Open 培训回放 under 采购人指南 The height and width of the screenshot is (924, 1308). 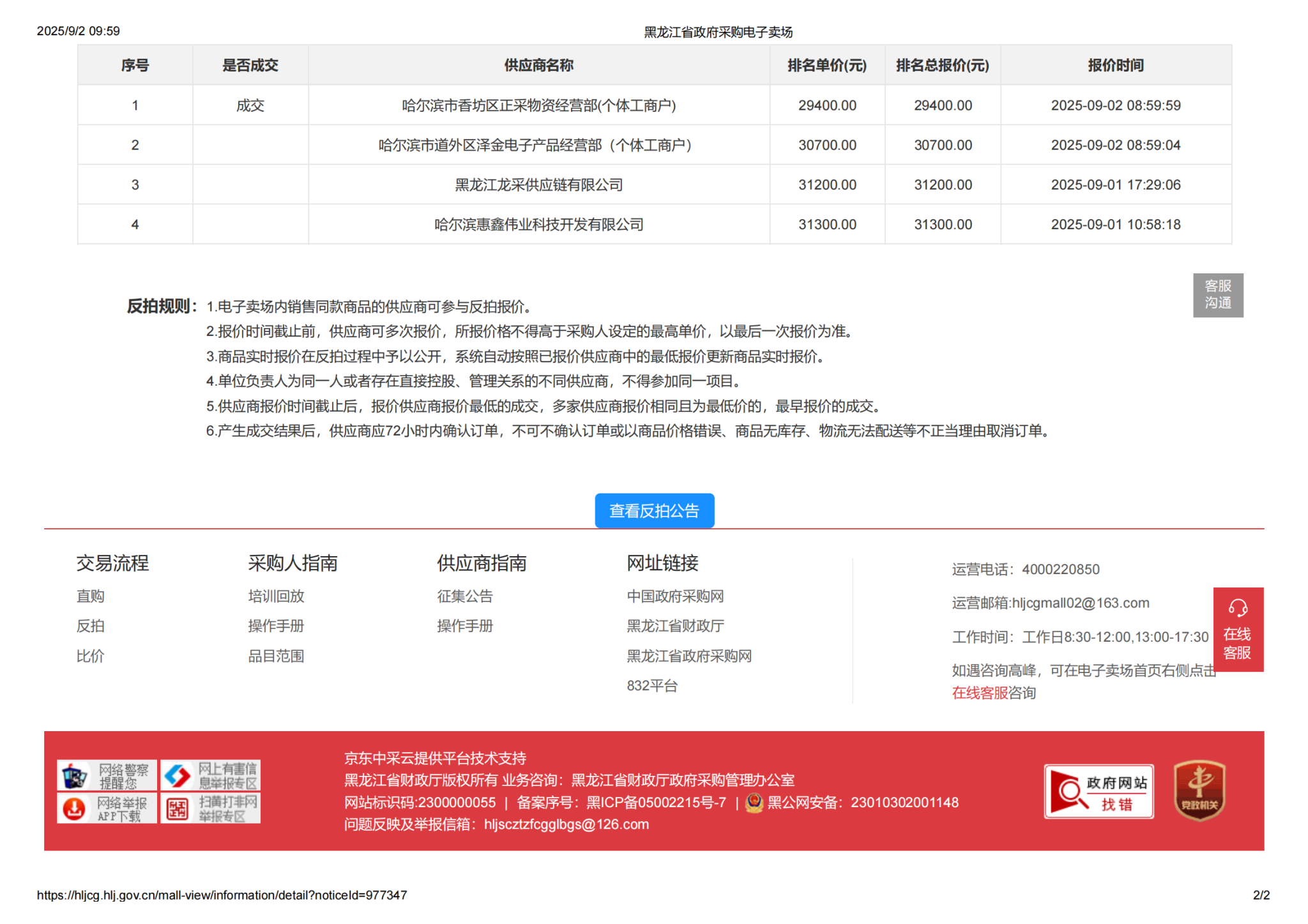click(276, 596)
